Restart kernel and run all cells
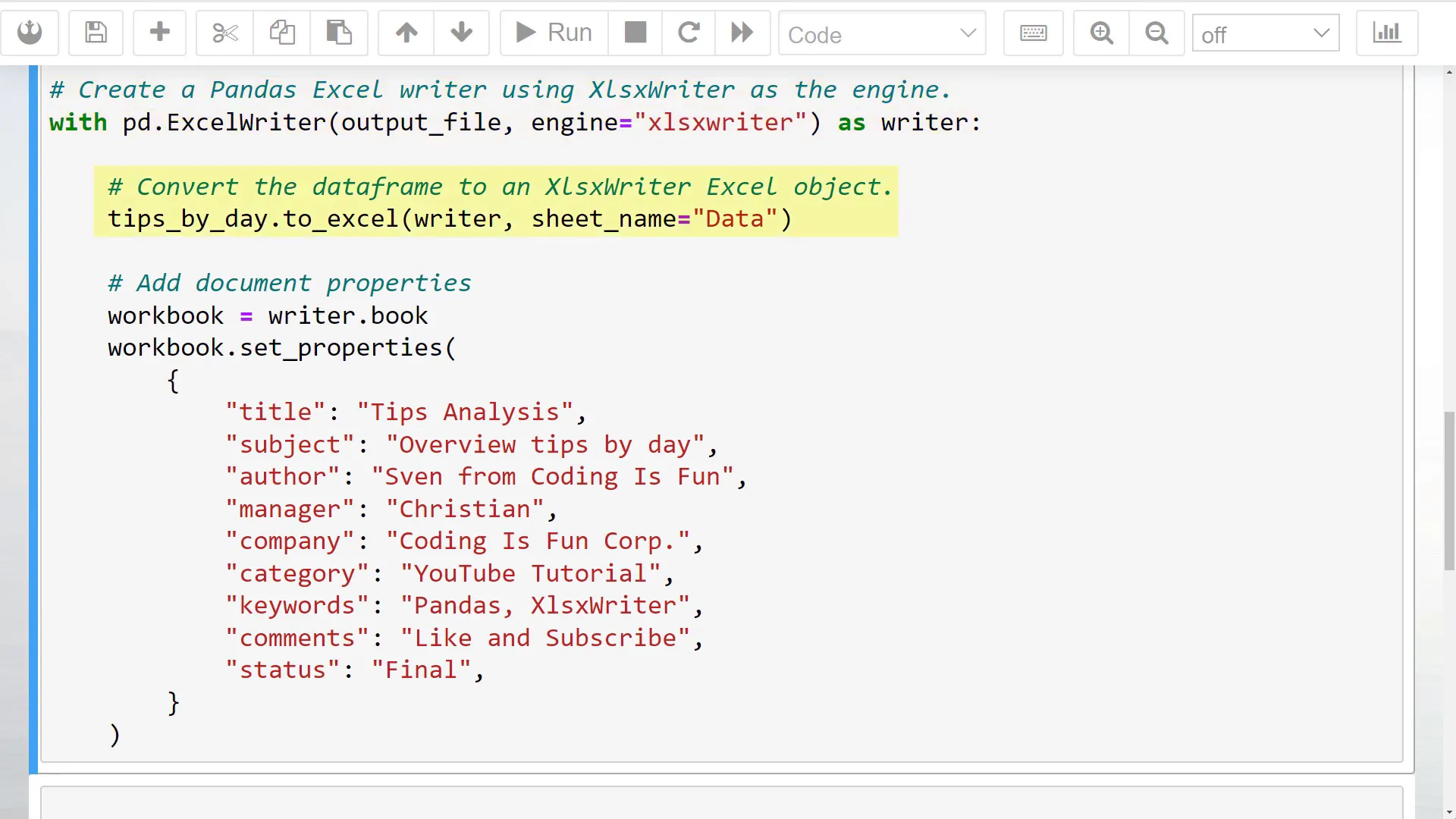 (741, 33)
